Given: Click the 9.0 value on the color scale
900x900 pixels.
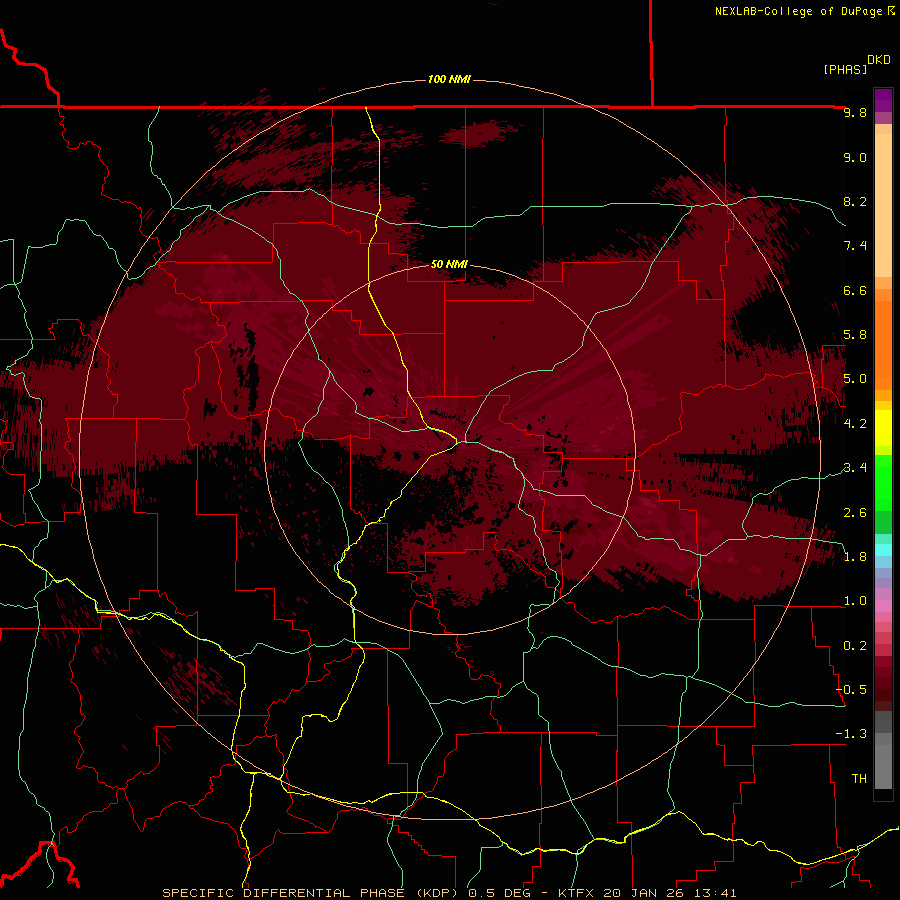Looking at the screenshot, I should pos(855,157).
